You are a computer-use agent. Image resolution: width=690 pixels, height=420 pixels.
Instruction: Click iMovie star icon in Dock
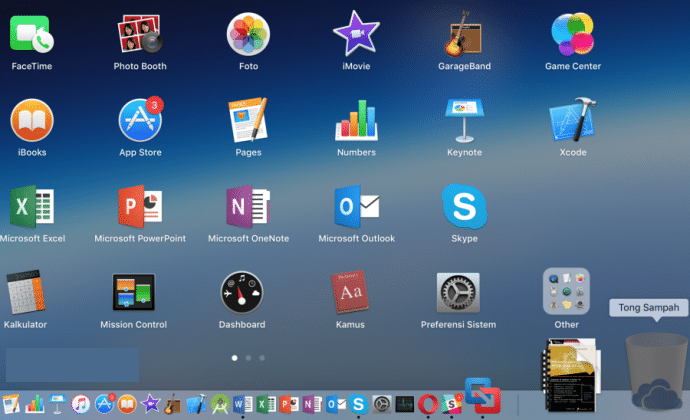pos(150,404)
